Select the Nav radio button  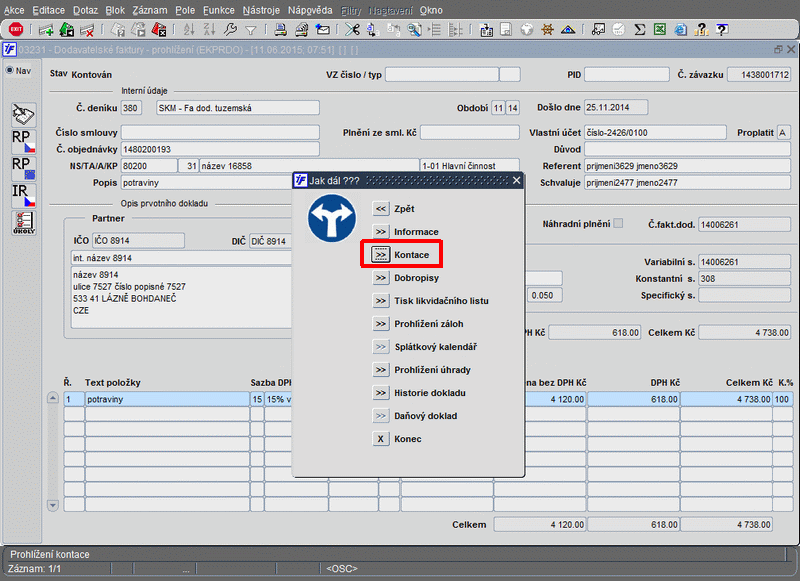pos(9,70)
